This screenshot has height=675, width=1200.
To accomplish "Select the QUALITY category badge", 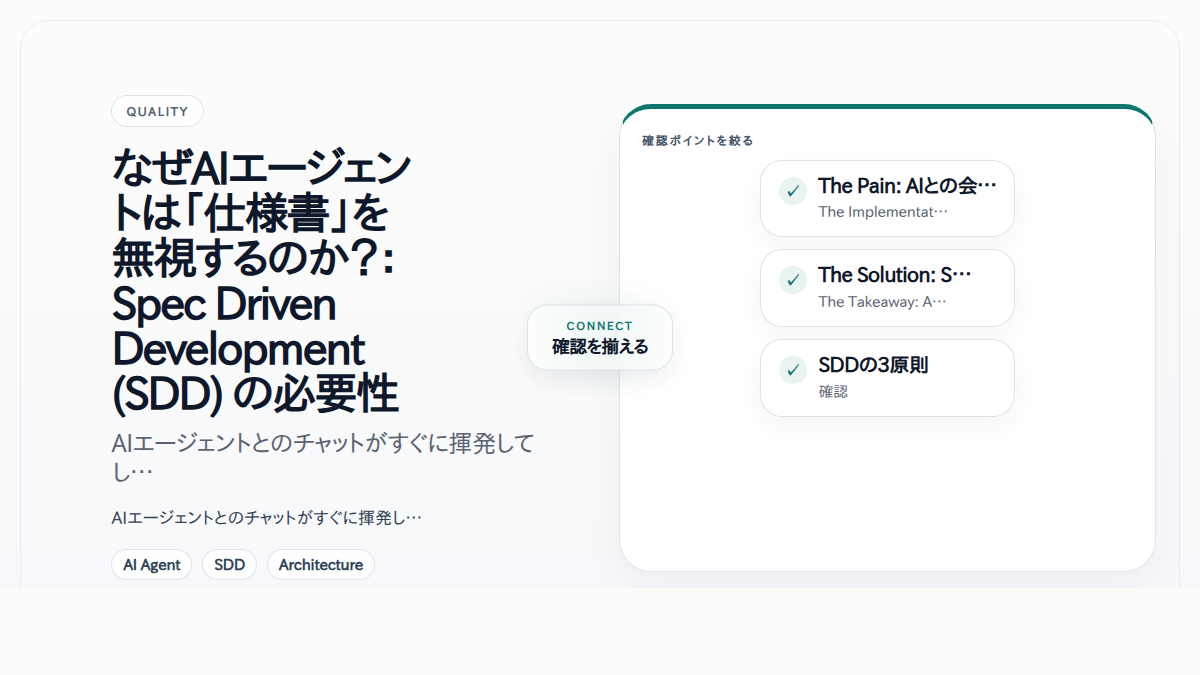I will 157,111.
